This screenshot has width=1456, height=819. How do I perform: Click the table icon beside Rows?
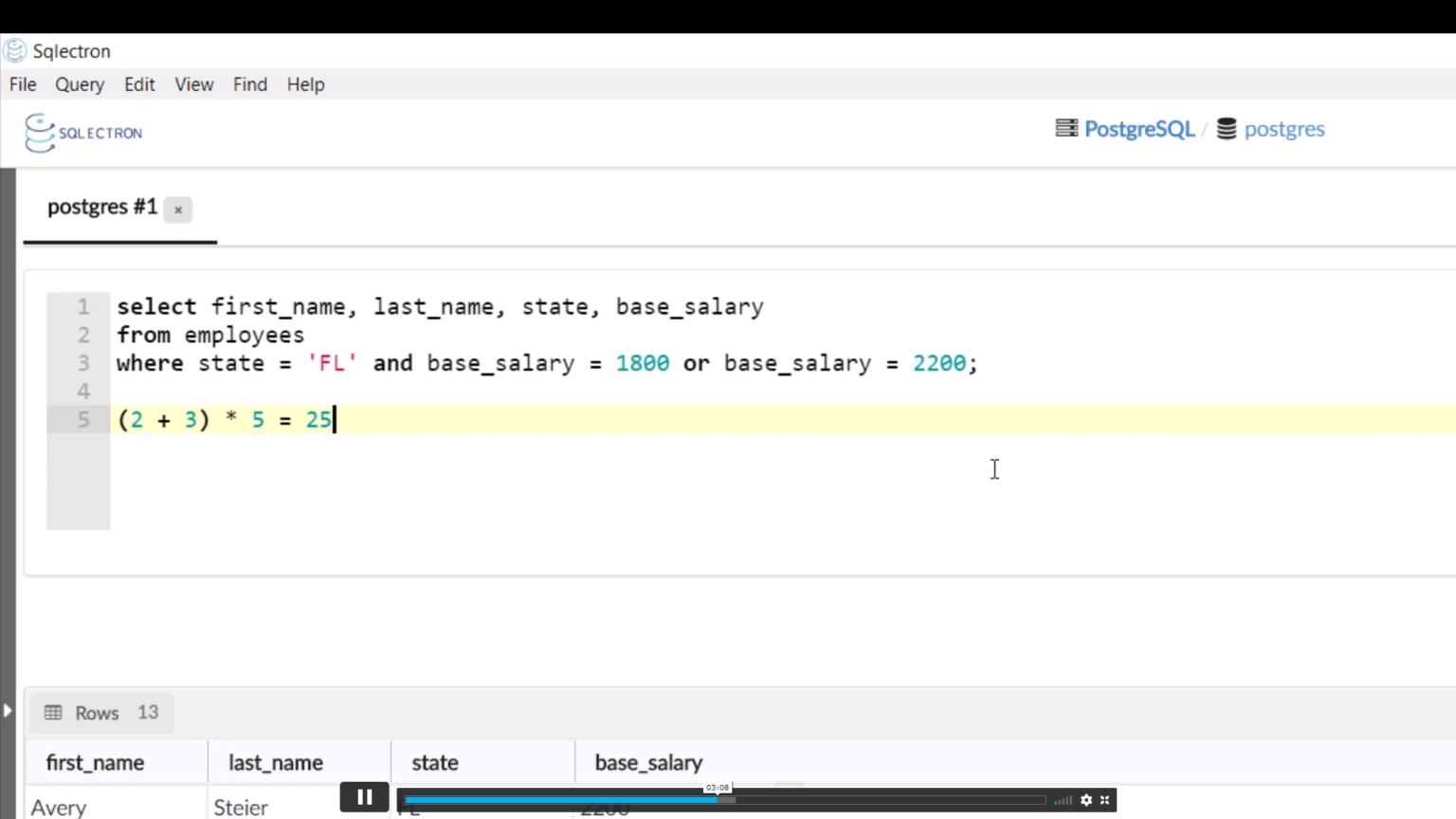(x=53, y=713)
